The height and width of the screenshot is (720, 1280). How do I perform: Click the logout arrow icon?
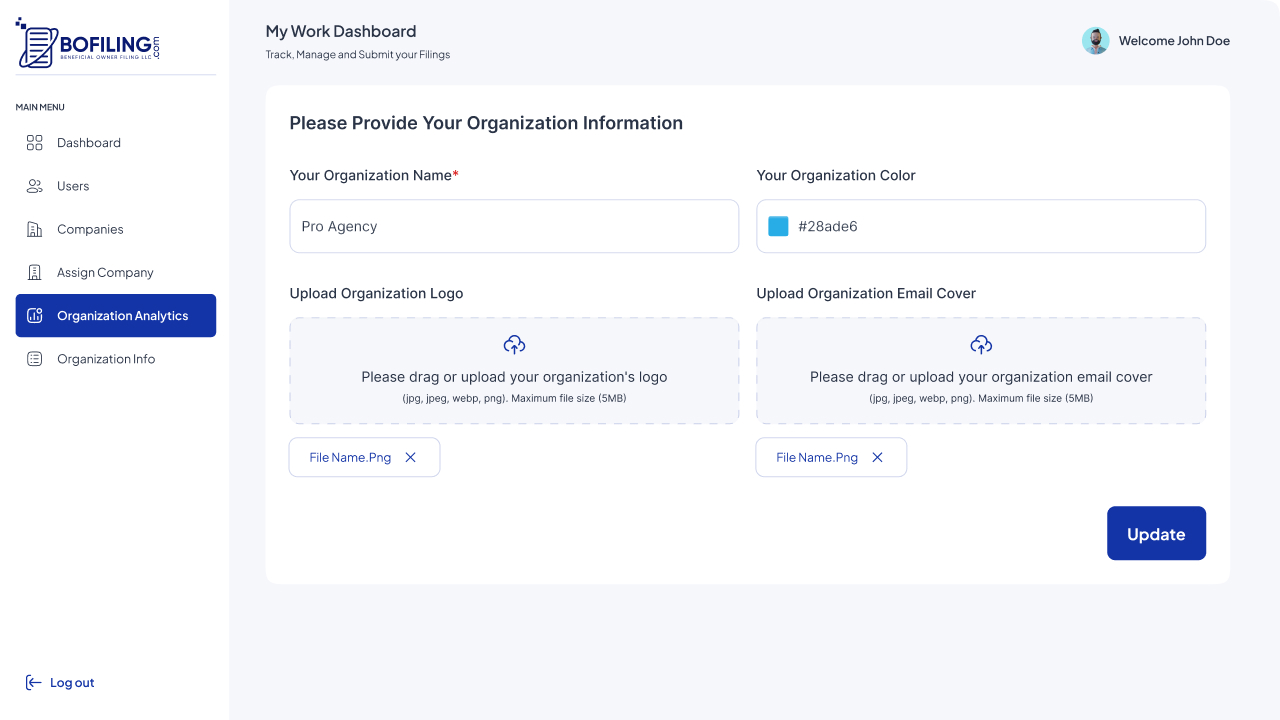point(33,683)
